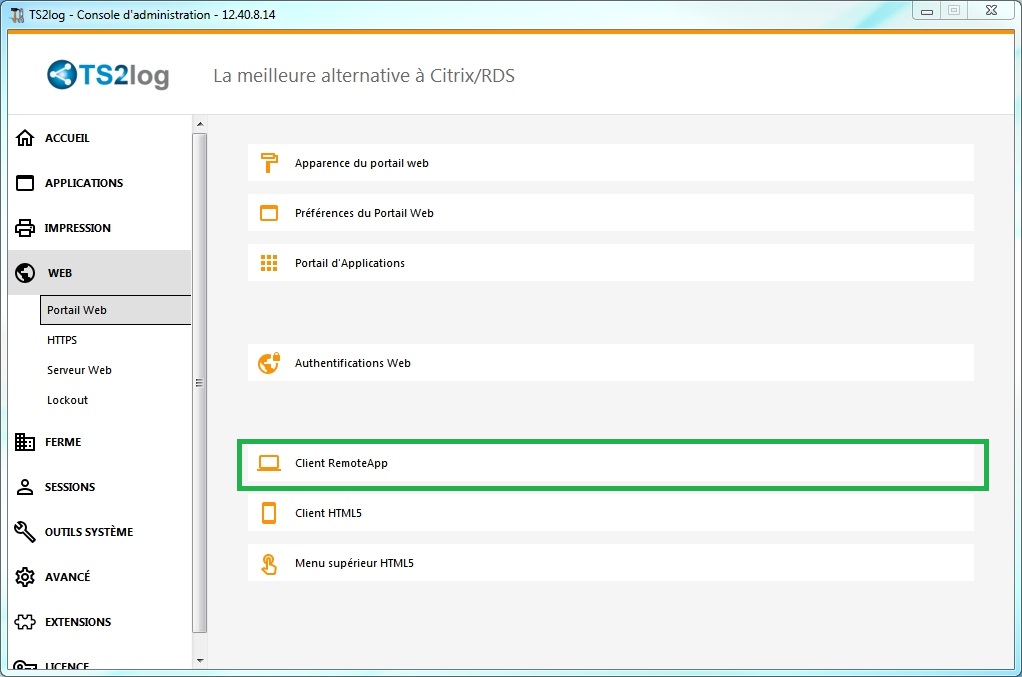Click the Préférences du Portail Web icon
This screenshot has height=677, width=1022.
(x=269, y=213)
